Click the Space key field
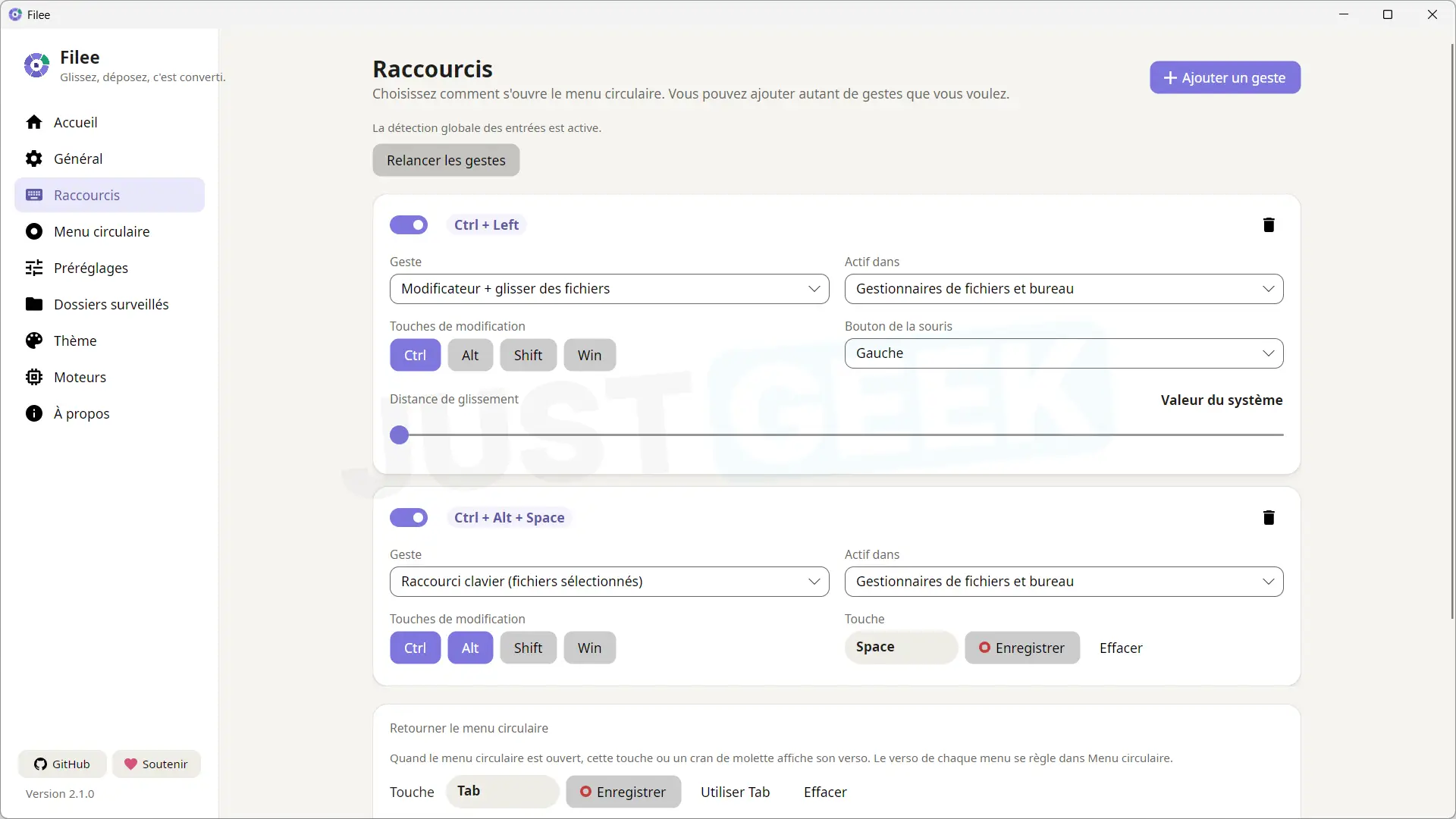The height and width of the screenshot is (819, 1456). (901, 647)
